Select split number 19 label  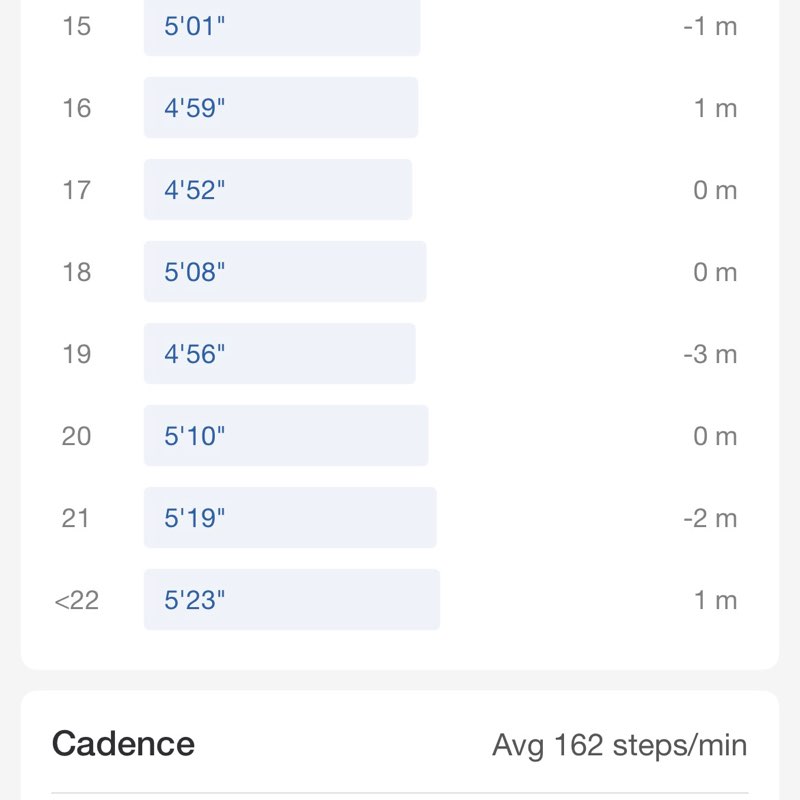76,354
